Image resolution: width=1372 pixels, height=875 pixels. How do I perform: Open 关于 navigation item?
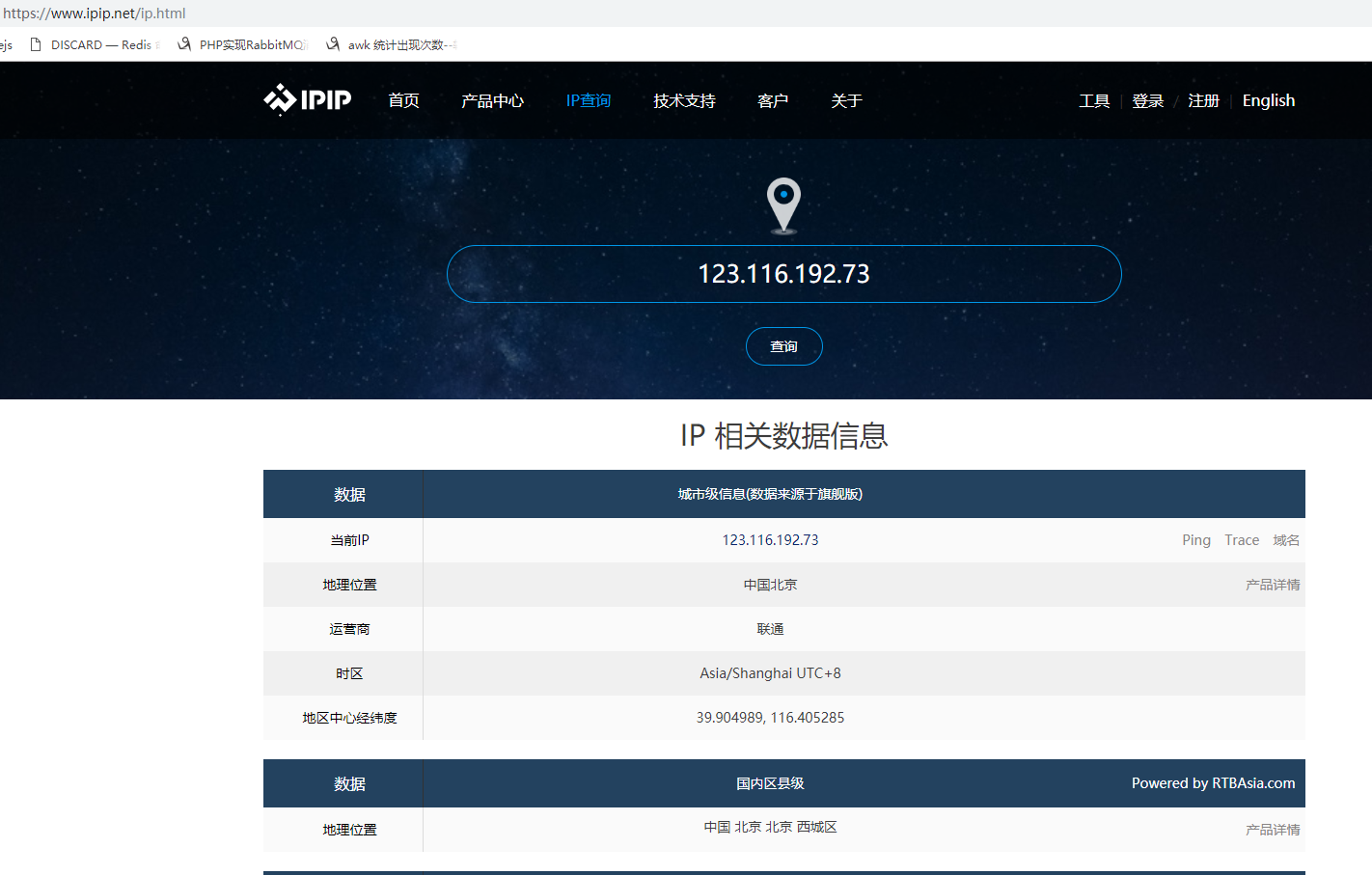(x=846, y=101)
